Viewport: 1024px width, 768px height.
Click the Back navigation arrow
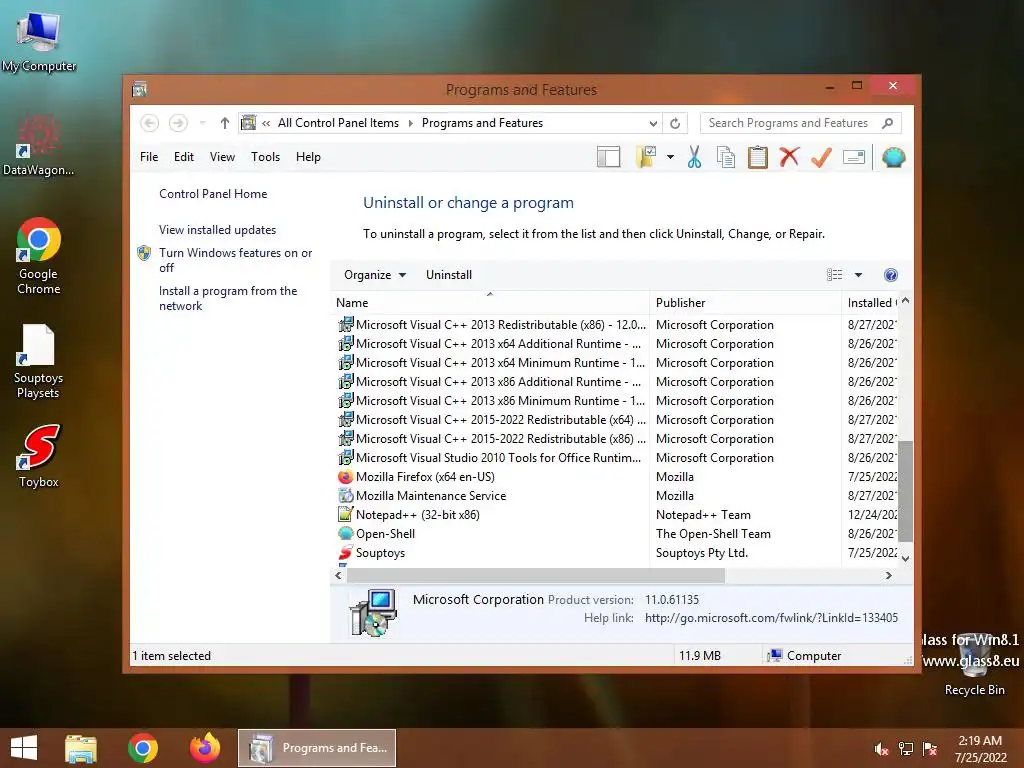pyautogui.click(x=149, y=123)
